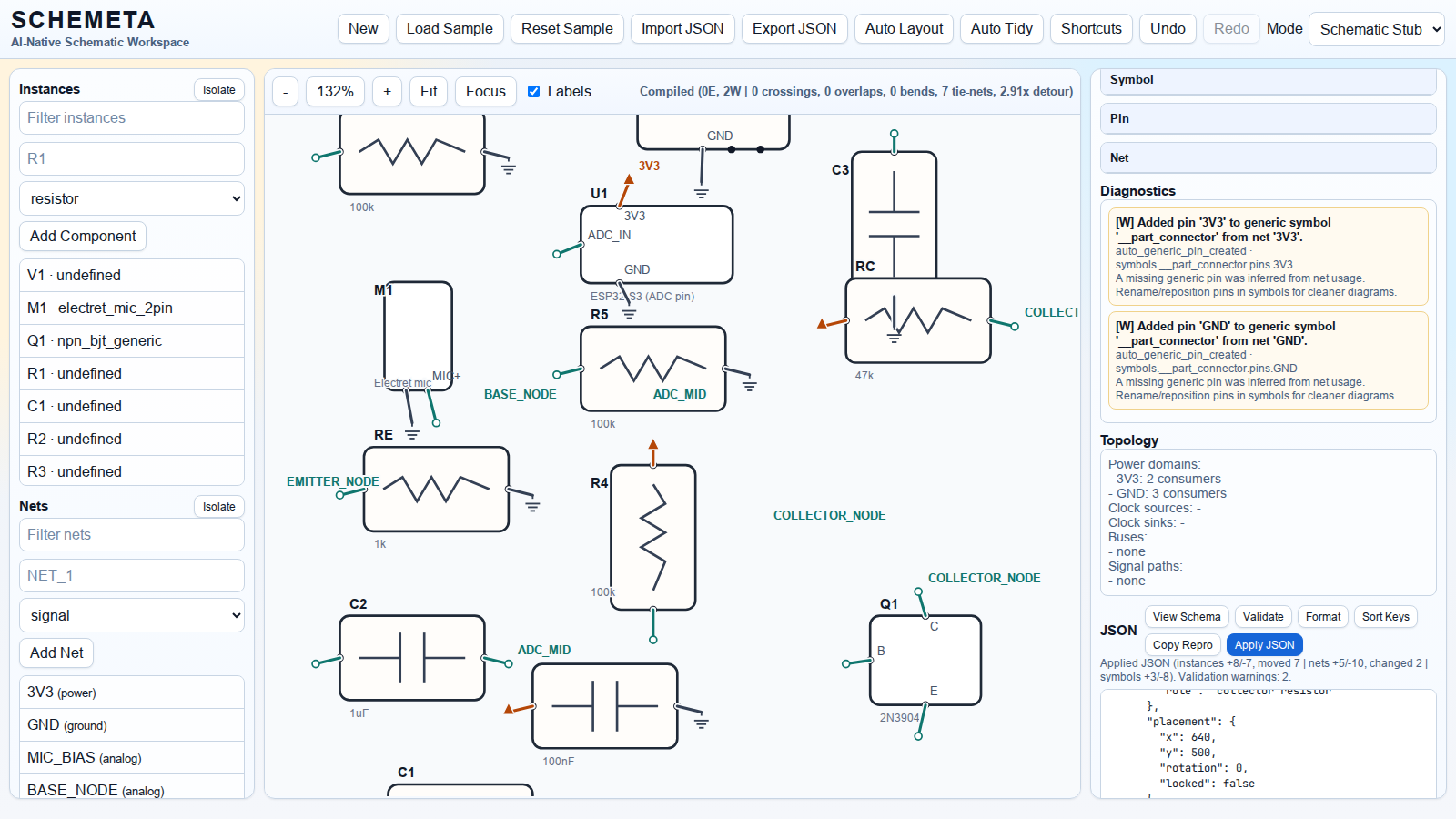Select the M1 electret mic symbol
1456x819 pixels.
pyautogui.click(x=418, y=337)
